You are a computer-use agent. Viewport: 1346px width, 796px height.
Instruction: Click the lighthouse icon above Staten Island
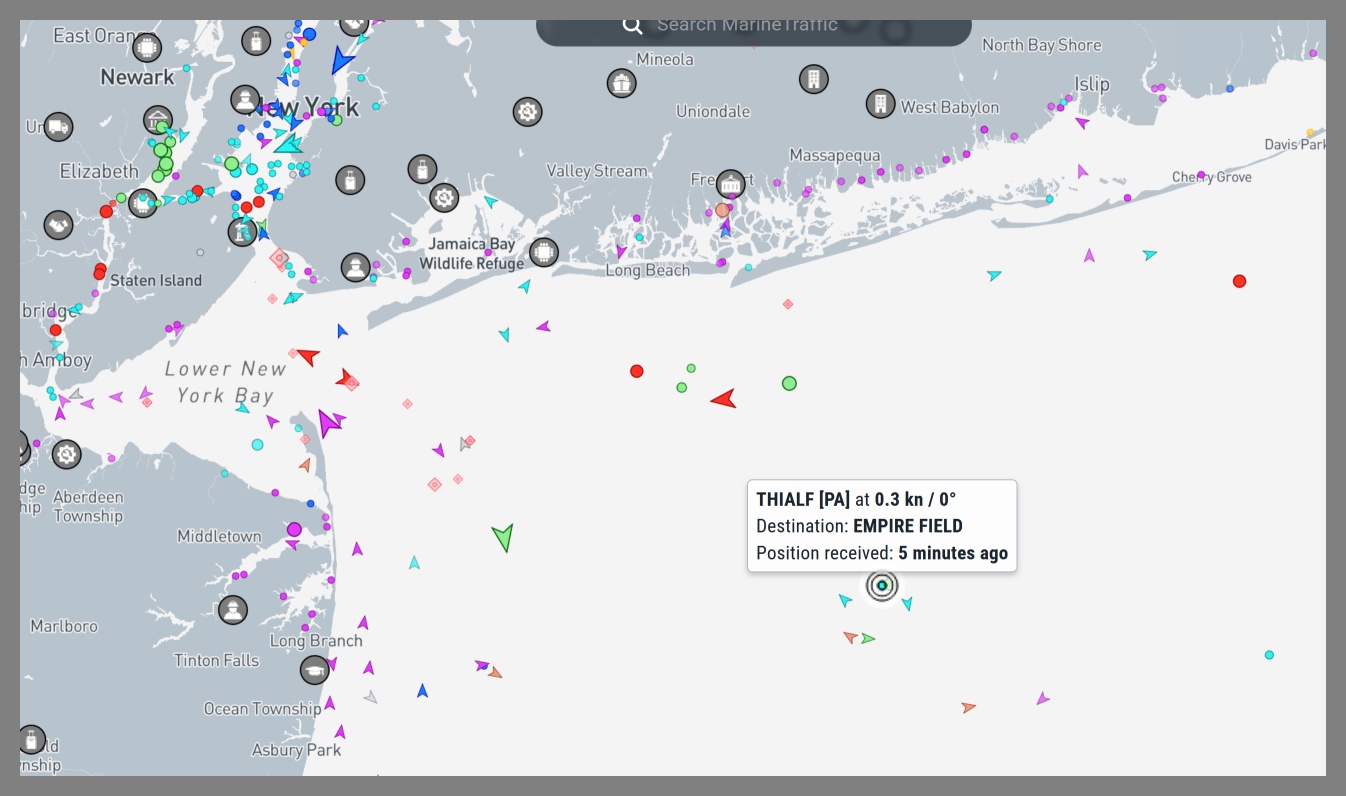click(242, 232)
